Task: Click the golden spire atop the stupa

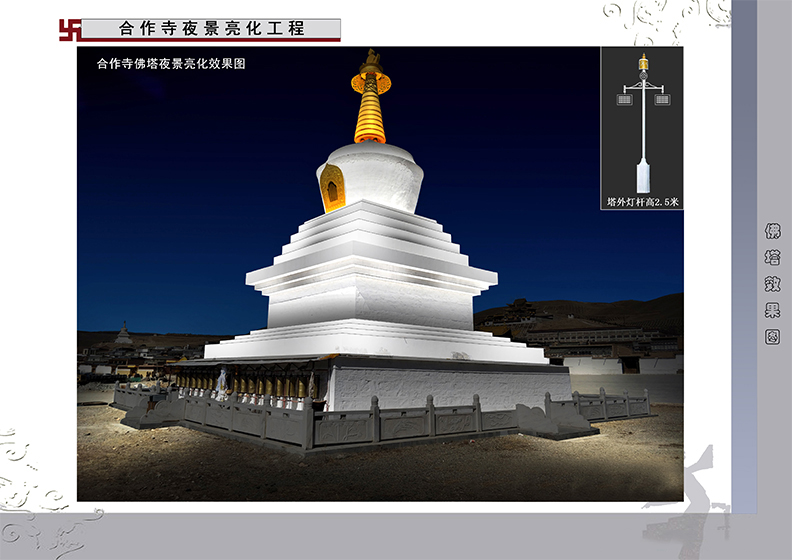Action: [x=371, y=97]
